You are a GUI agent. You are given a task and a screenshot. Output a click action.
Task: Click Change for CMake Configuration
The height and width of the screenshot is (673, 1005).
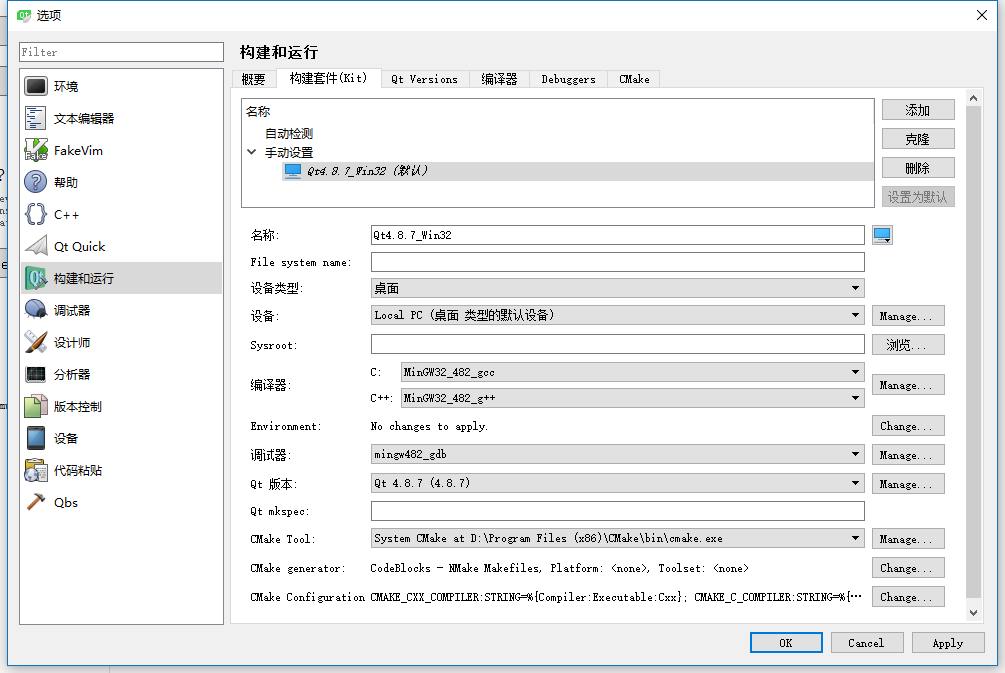coord(908,597)
